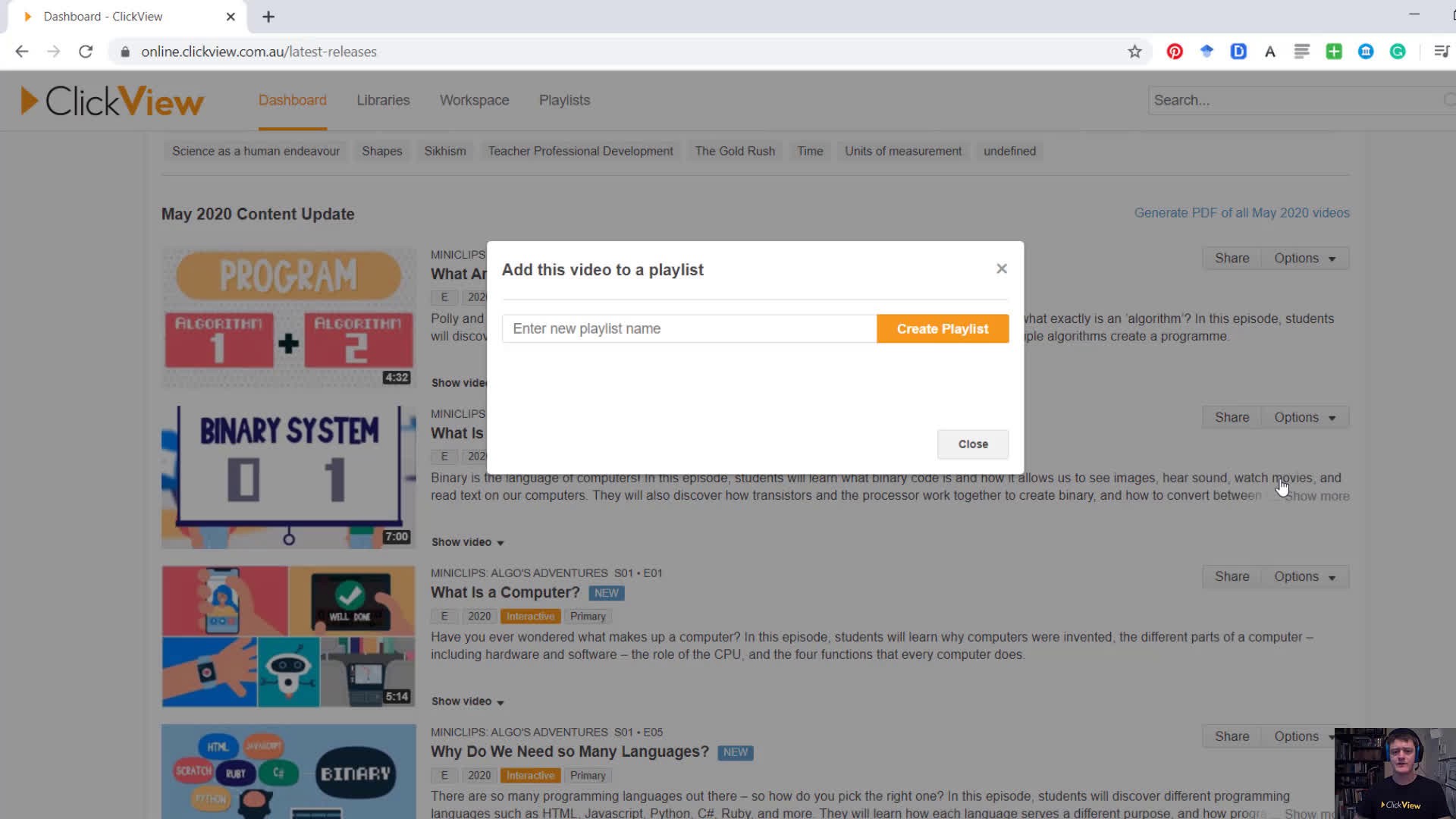Screen dimensions: 1456x819
Task: Click the S01 • E01 series label
Action: tap(639, 573)
